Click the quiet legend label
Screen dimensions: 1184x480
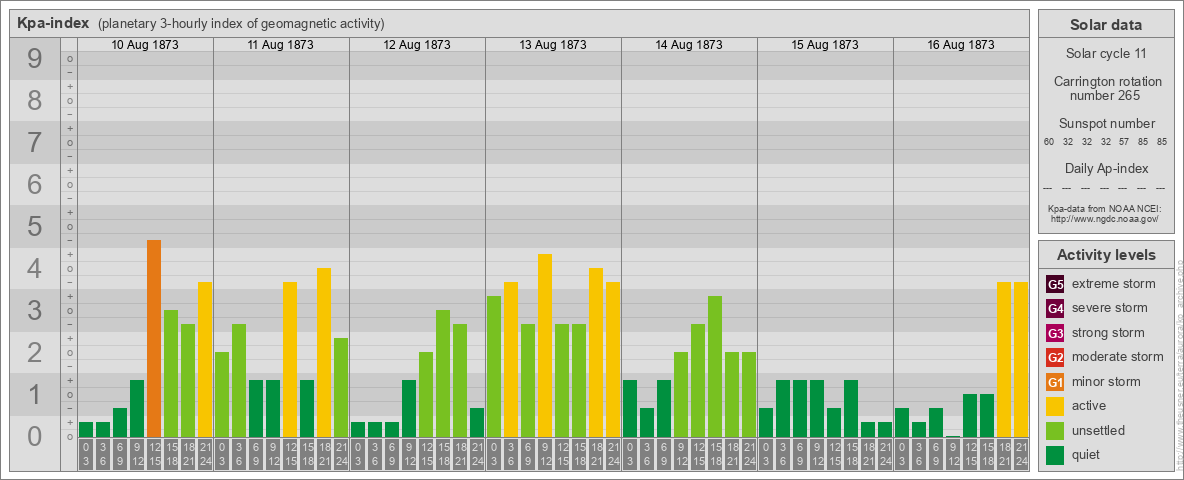click(x=1087, y=454)
